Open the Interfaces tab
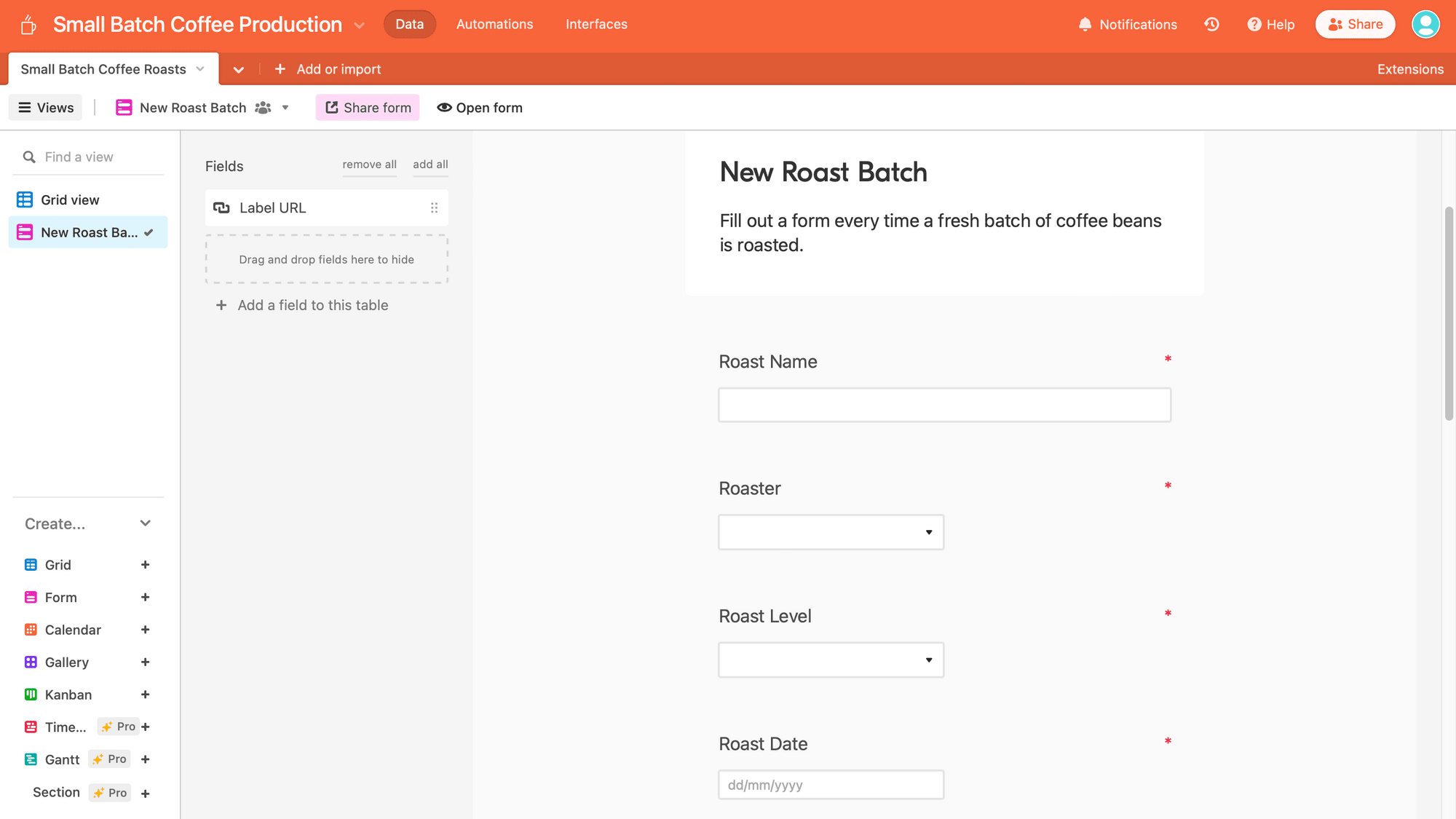Viewport: 1456px width, 819px height. tap(596, 24)
